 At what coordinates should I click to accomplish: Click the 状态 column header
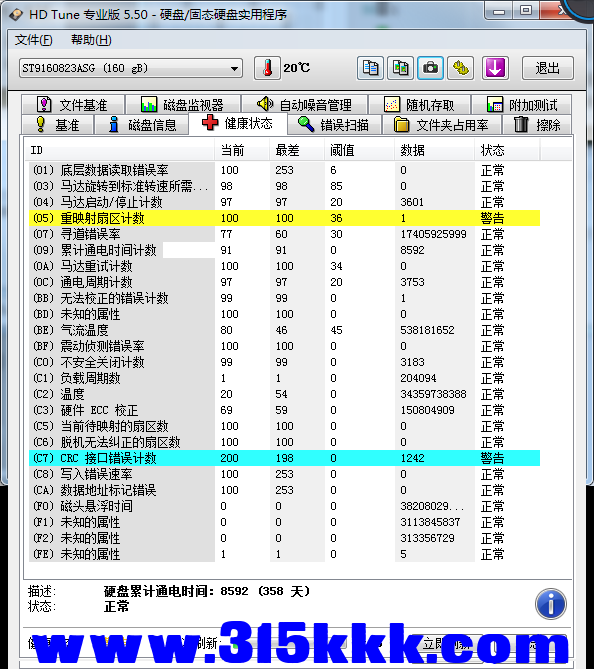point(508,150)
